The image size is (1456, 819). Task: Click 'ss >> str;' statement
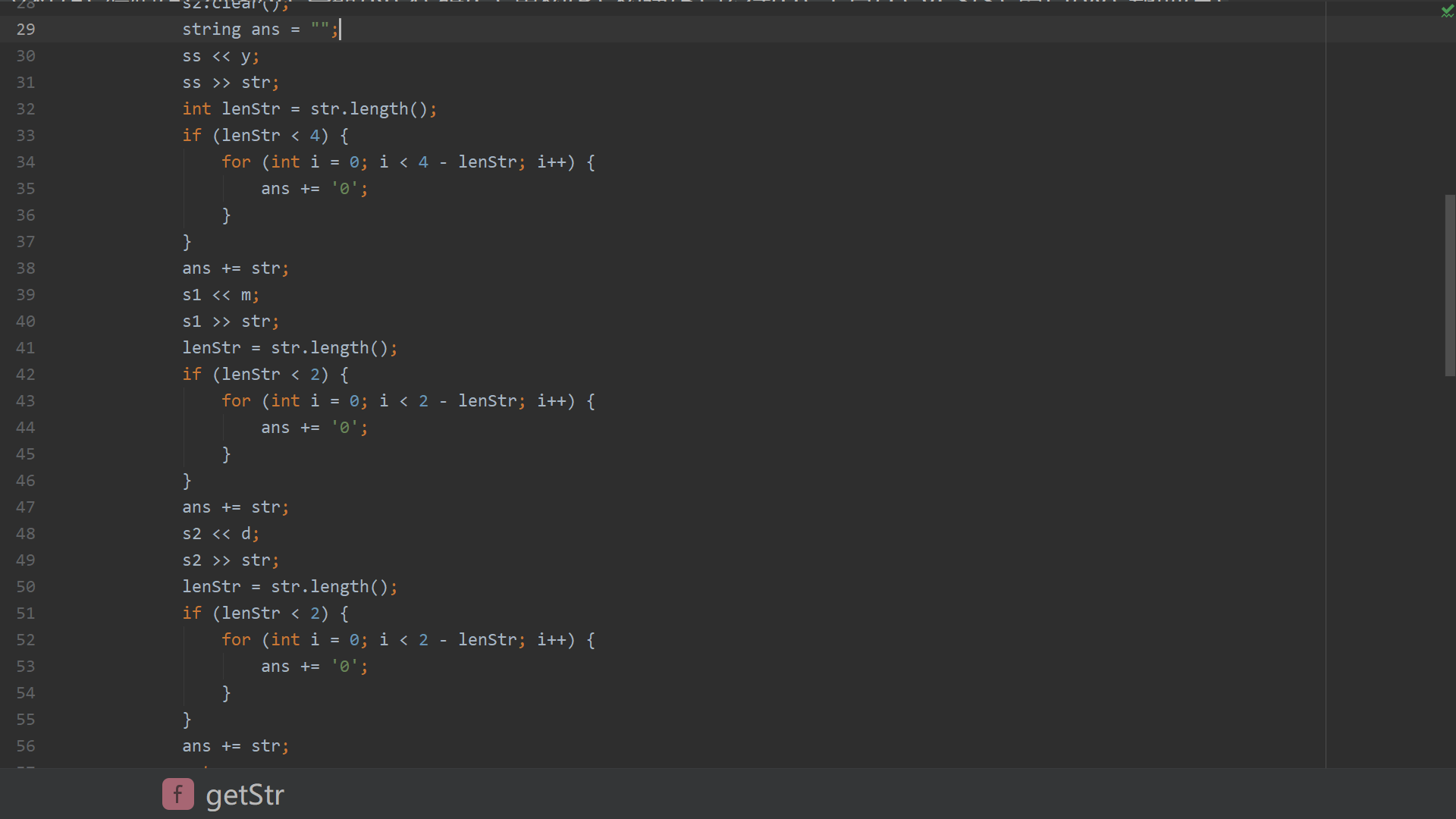point(231,83)
